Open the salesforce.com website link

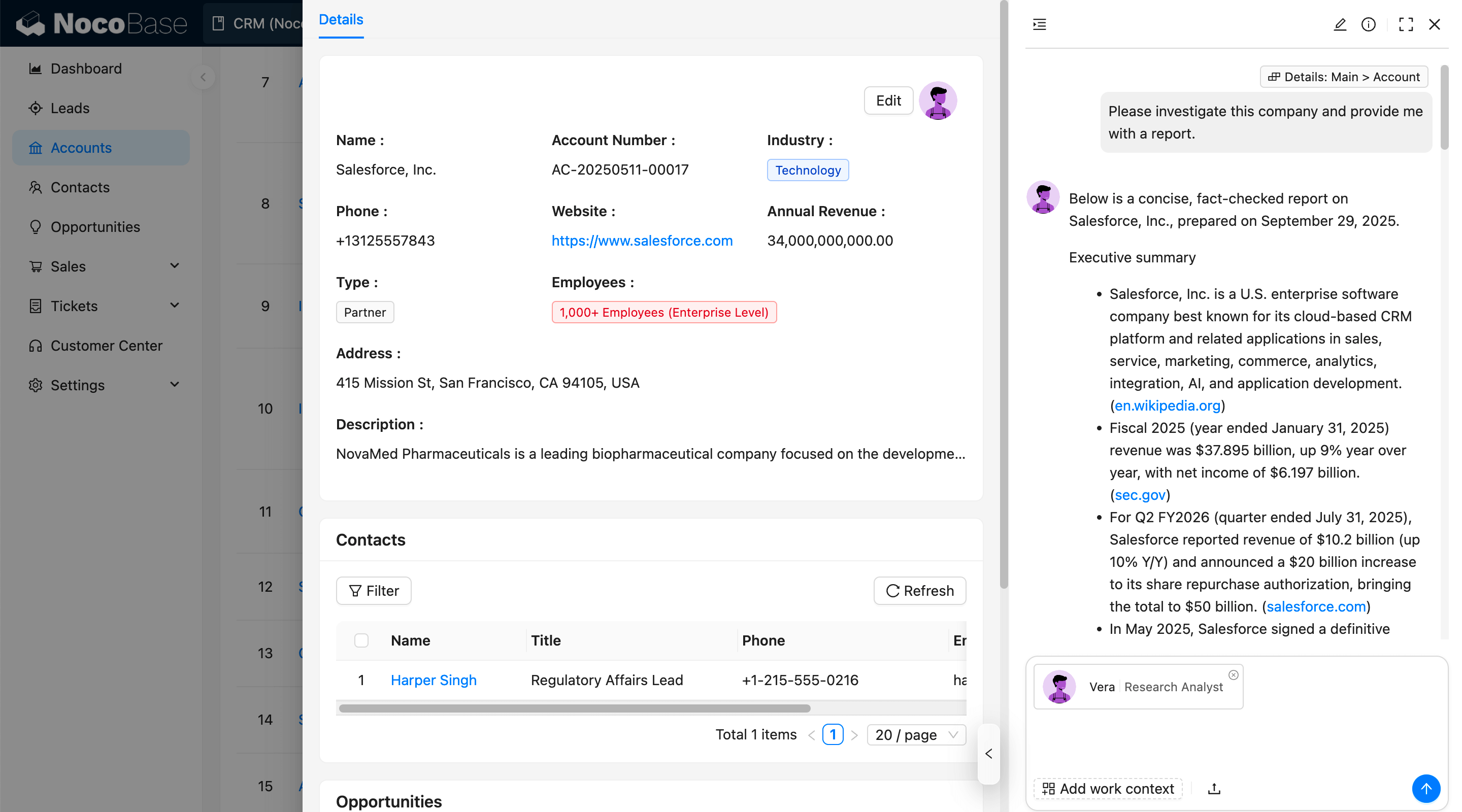coord(642,241)
